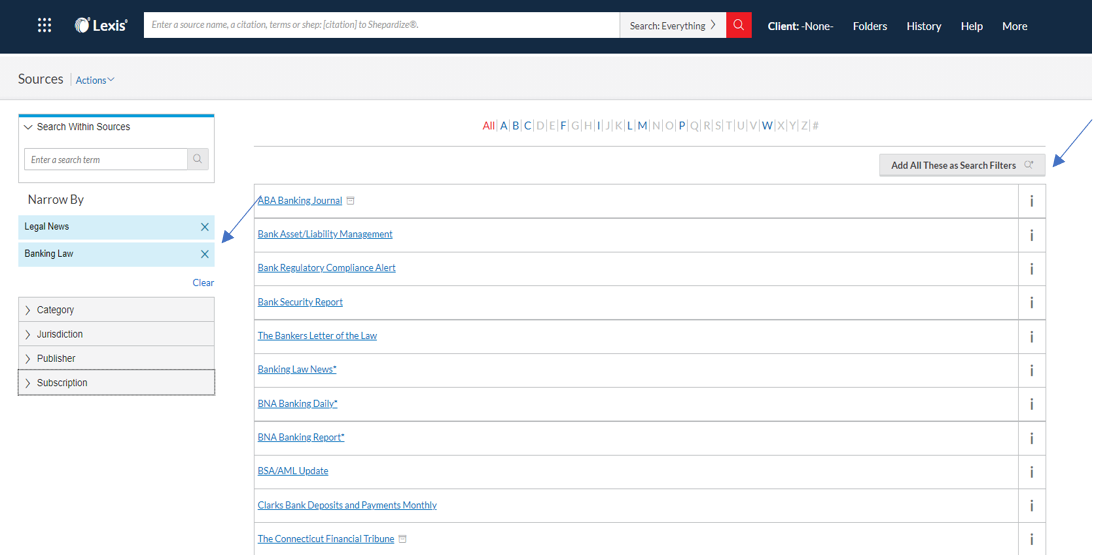Open Bank Asset/Liability Management link
Image resolution: width=1093 pixels, height=555 pixels.
click(325, 234)
